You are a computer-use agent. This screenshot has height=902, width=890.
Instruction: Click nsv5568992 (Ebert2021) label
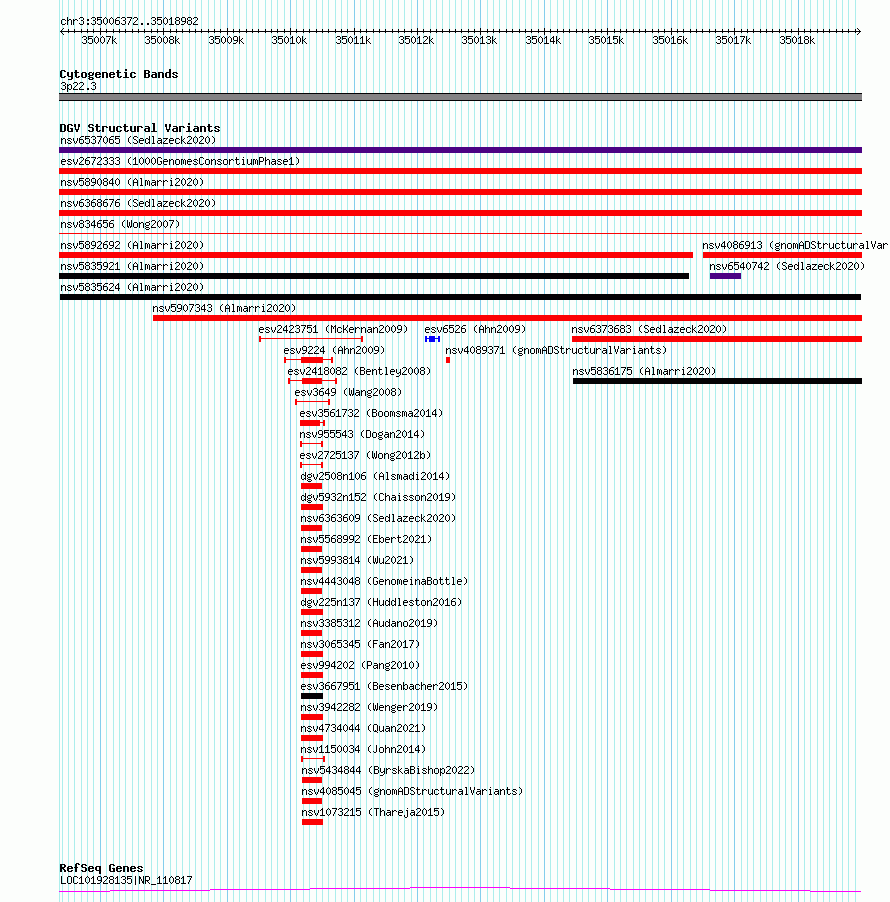(366, 540)
